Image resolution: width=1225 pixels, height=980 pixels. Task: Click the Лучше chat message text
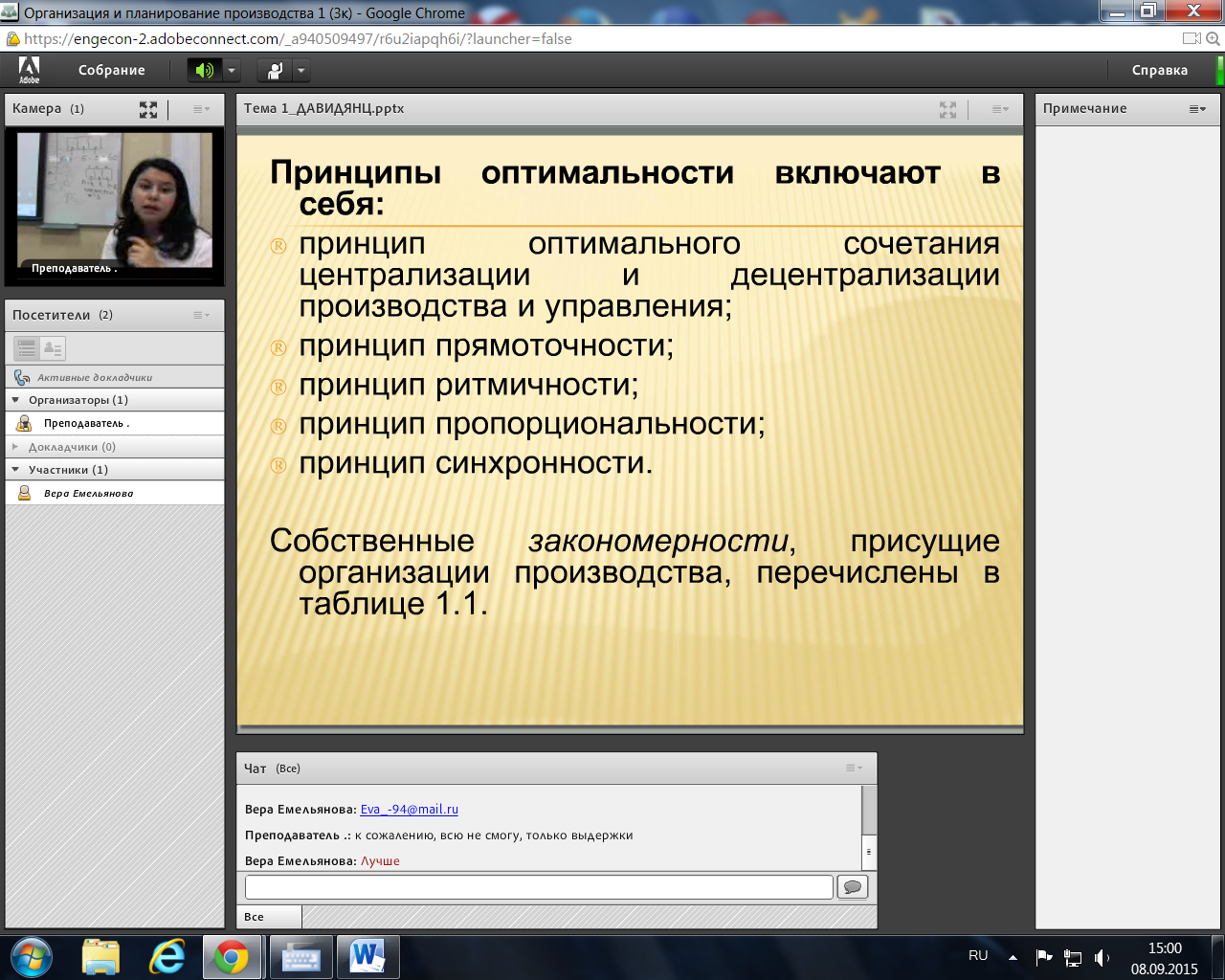[x=380, y=861]
